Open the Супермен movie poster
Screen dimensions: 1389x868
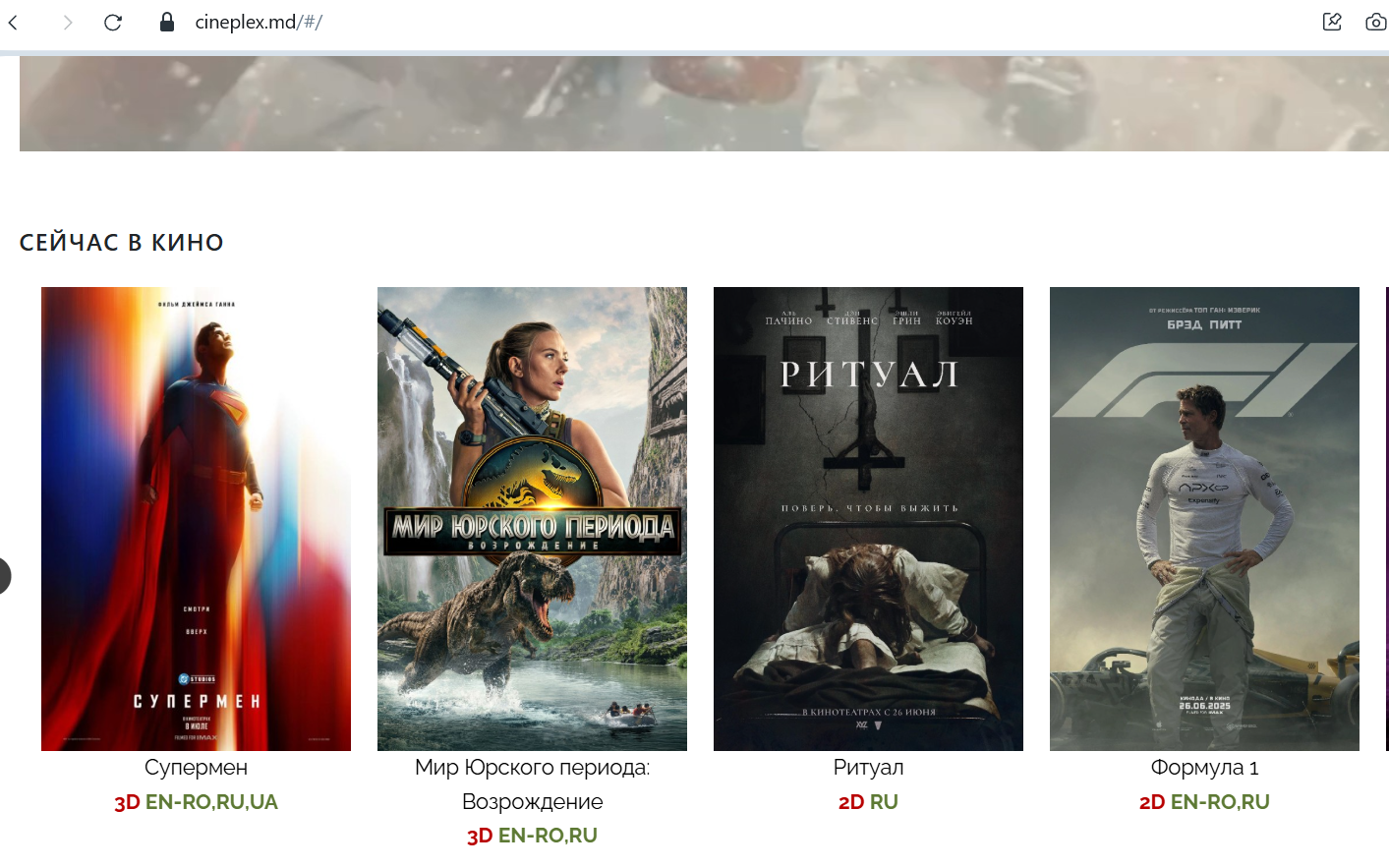(x=196, y=519)
